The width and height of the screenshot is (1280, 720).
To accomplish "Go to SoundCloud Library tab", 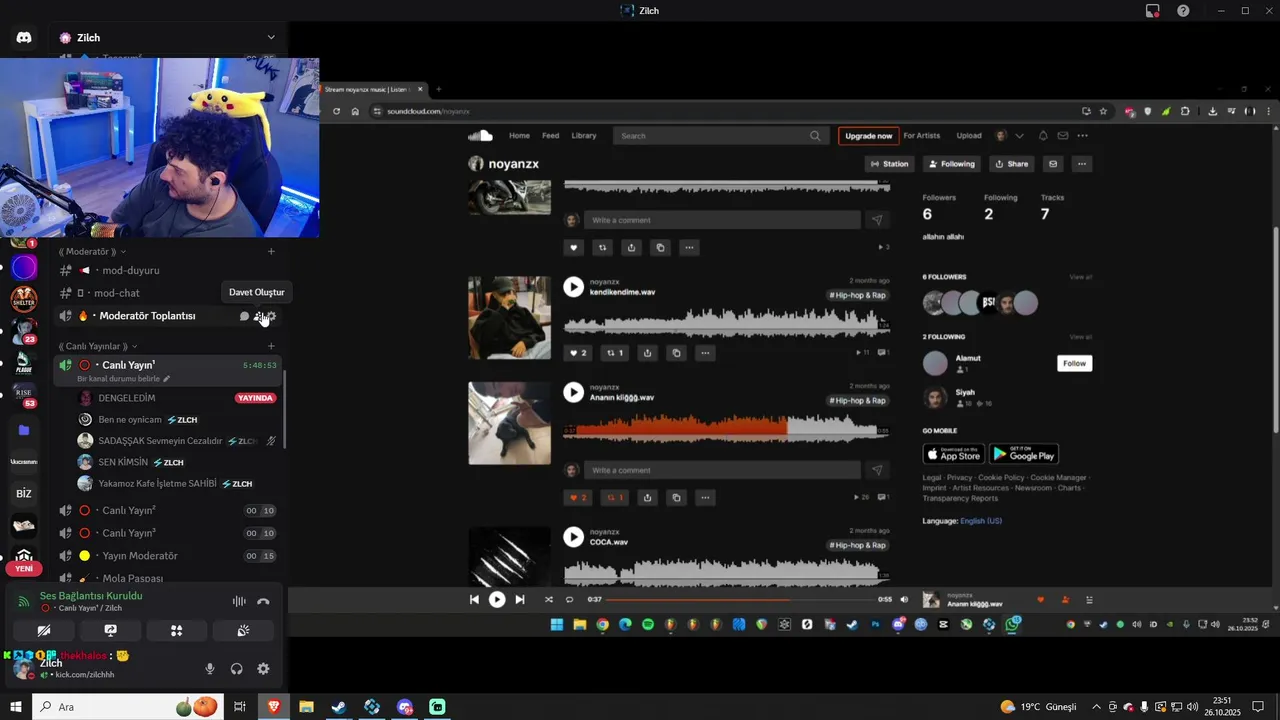I will (x=584, y=136).
